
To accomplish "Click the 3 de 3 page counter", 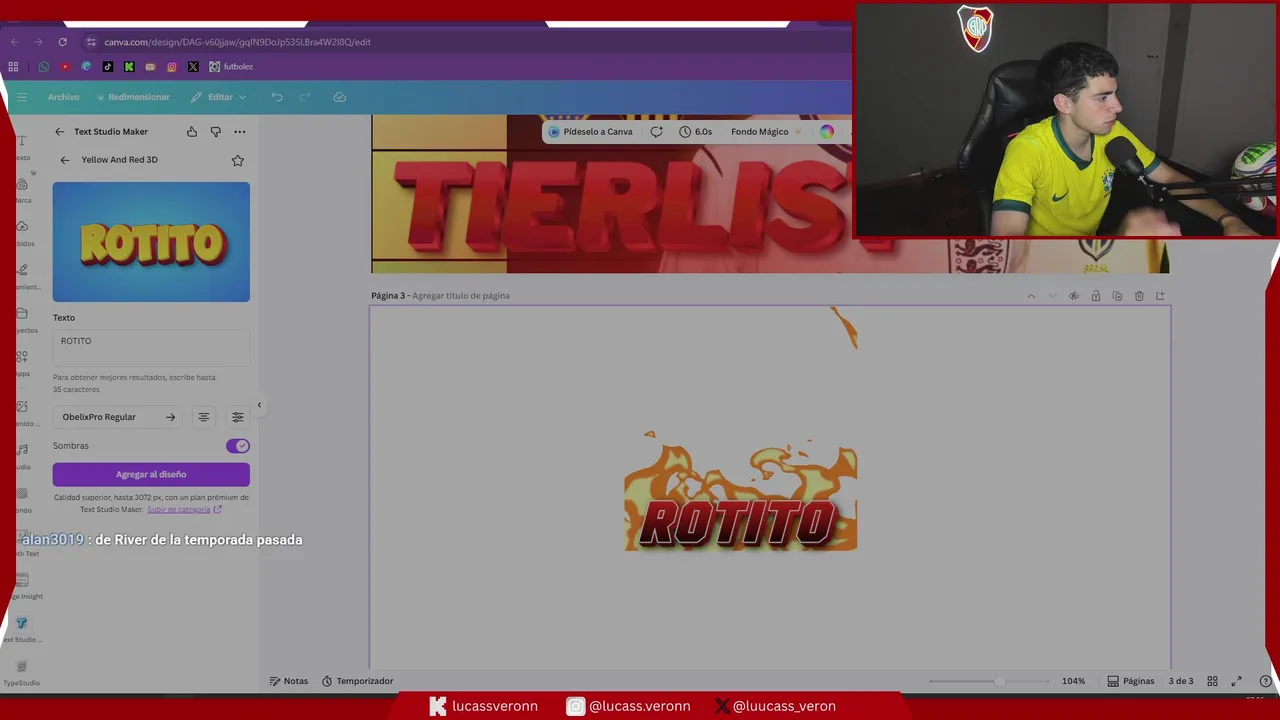I will pos(1181,681).
